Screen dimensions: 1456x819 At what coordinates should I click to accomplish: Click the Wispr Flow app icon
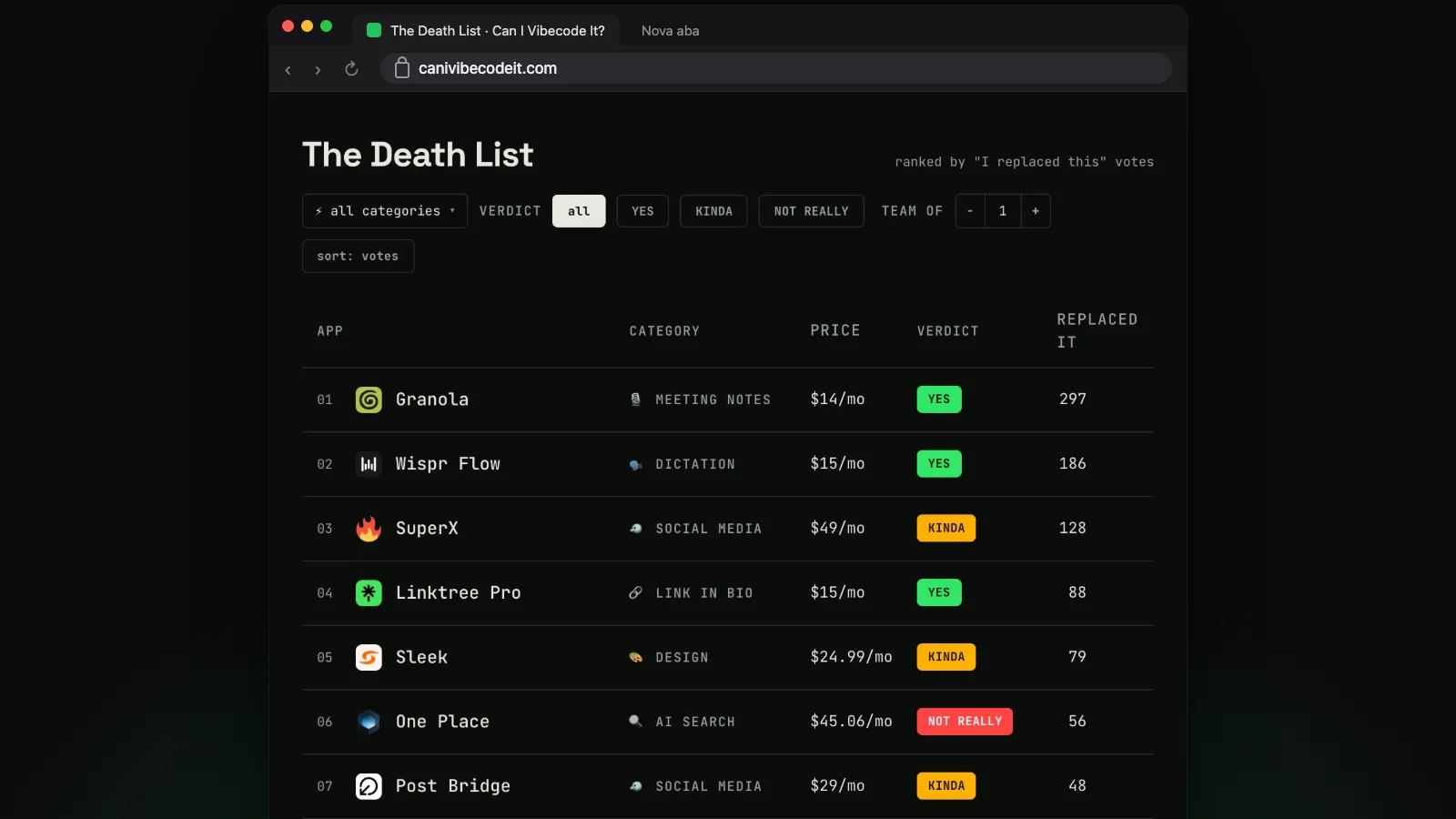click(x=369, y=464)
